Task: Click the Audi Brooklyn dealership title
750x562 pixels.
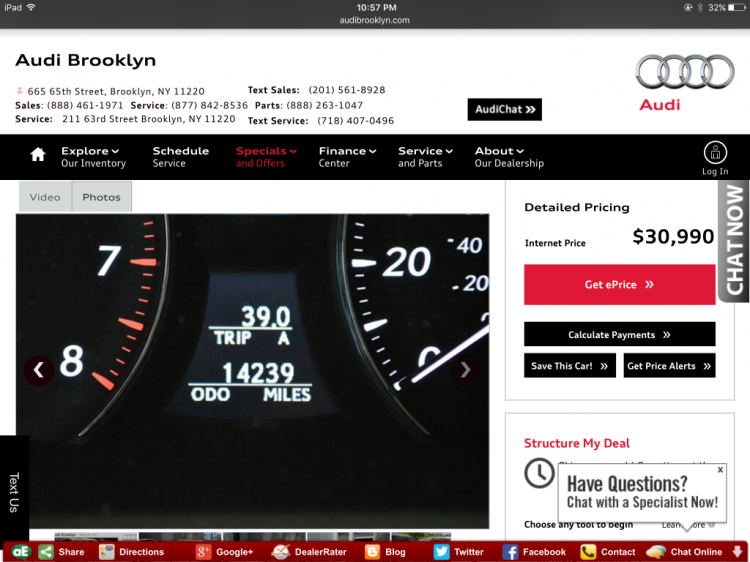Action: (x=86, y=60)
